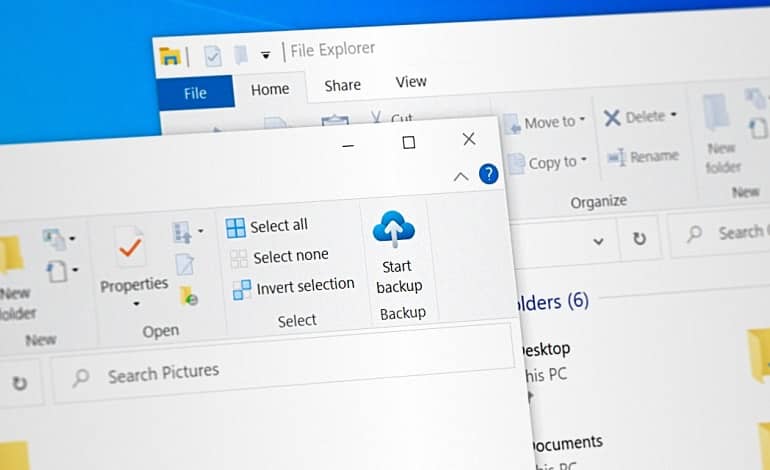
Task: Switch to the View tab in File Explorer
Action: [x=411, y=82]
